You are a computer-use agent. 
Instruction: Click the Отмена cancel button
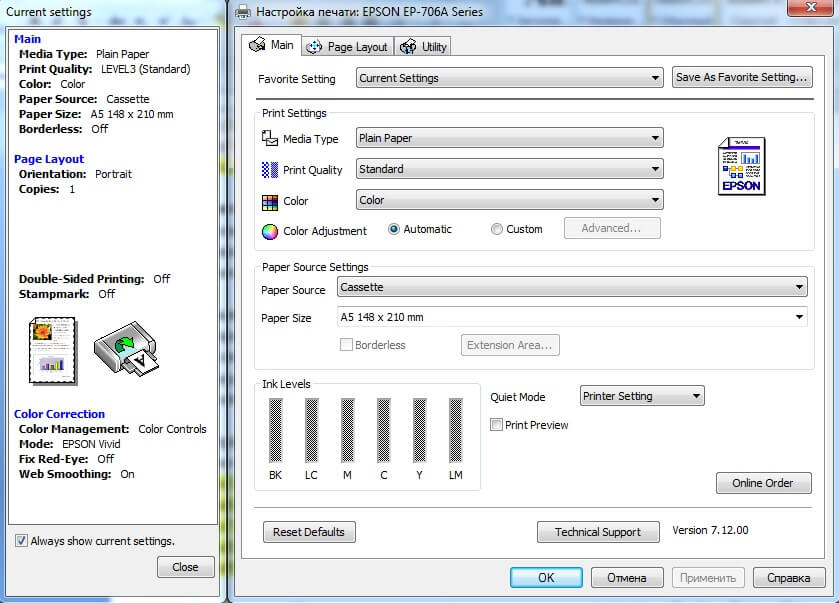pos(627,578)
